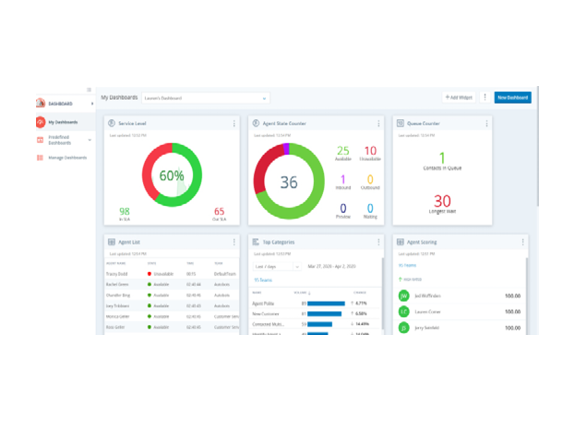575x432 pixels.
Task: Click 0 Outbound agent count
Action: [x=370, y=179]
